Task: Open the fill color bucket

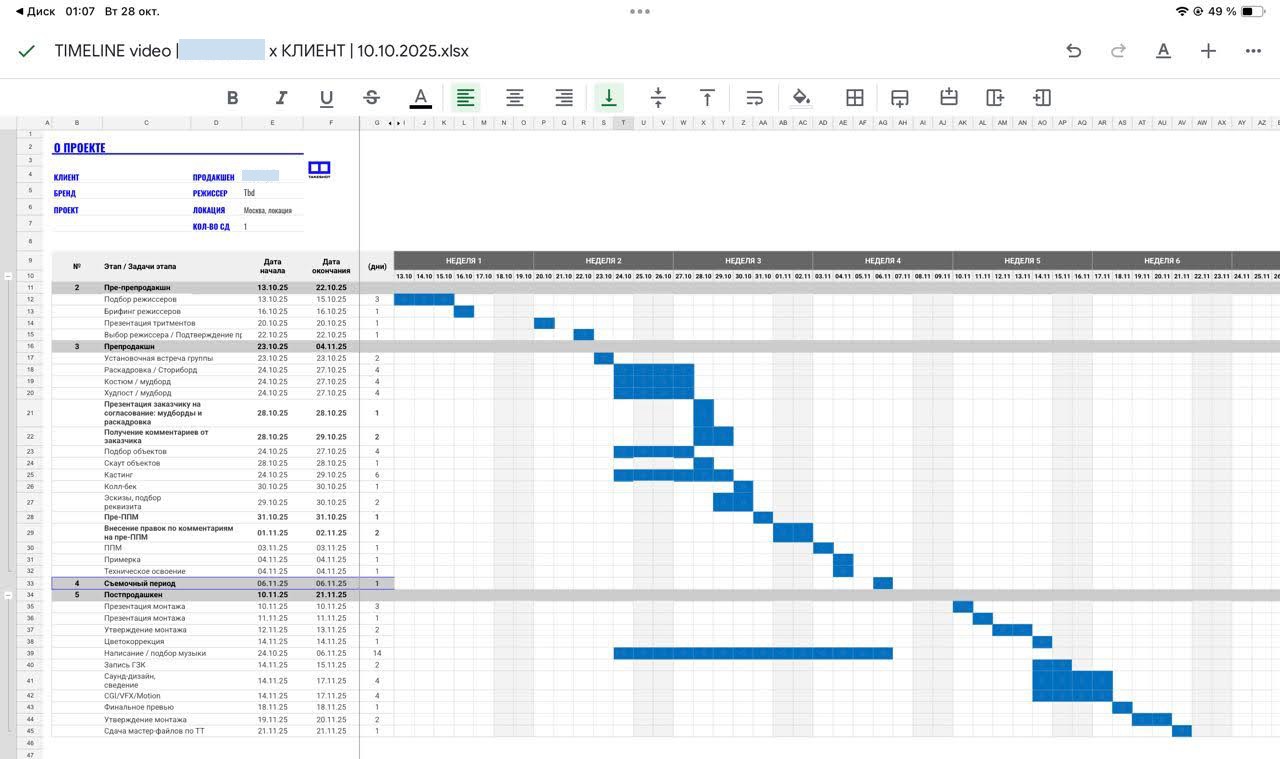Action: pos(801,98)
